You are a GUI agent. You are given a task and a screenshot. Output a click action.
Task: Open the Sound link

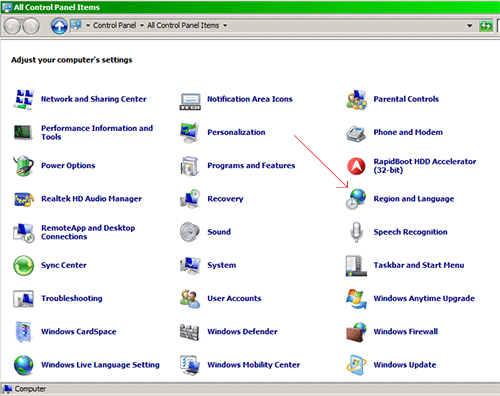(219, 232)
